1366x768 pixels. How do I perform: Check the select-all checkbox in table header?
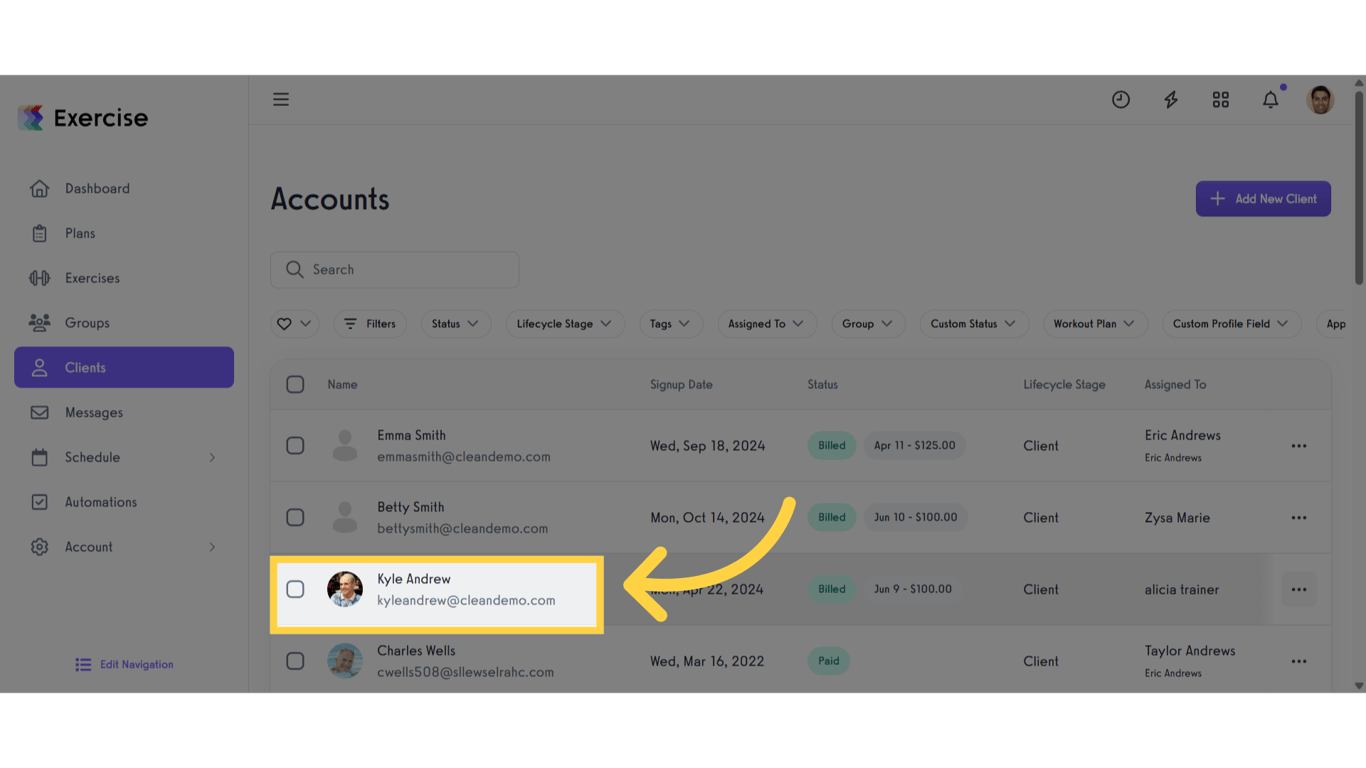(295, 384)
